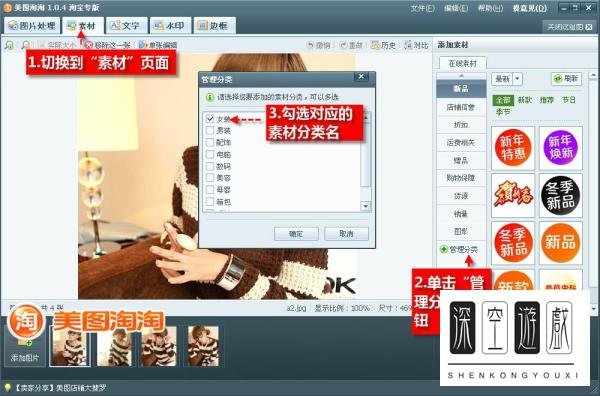Open the 编辑(E) menu
The width and height of the screenshot is (600, 396).
456,8
